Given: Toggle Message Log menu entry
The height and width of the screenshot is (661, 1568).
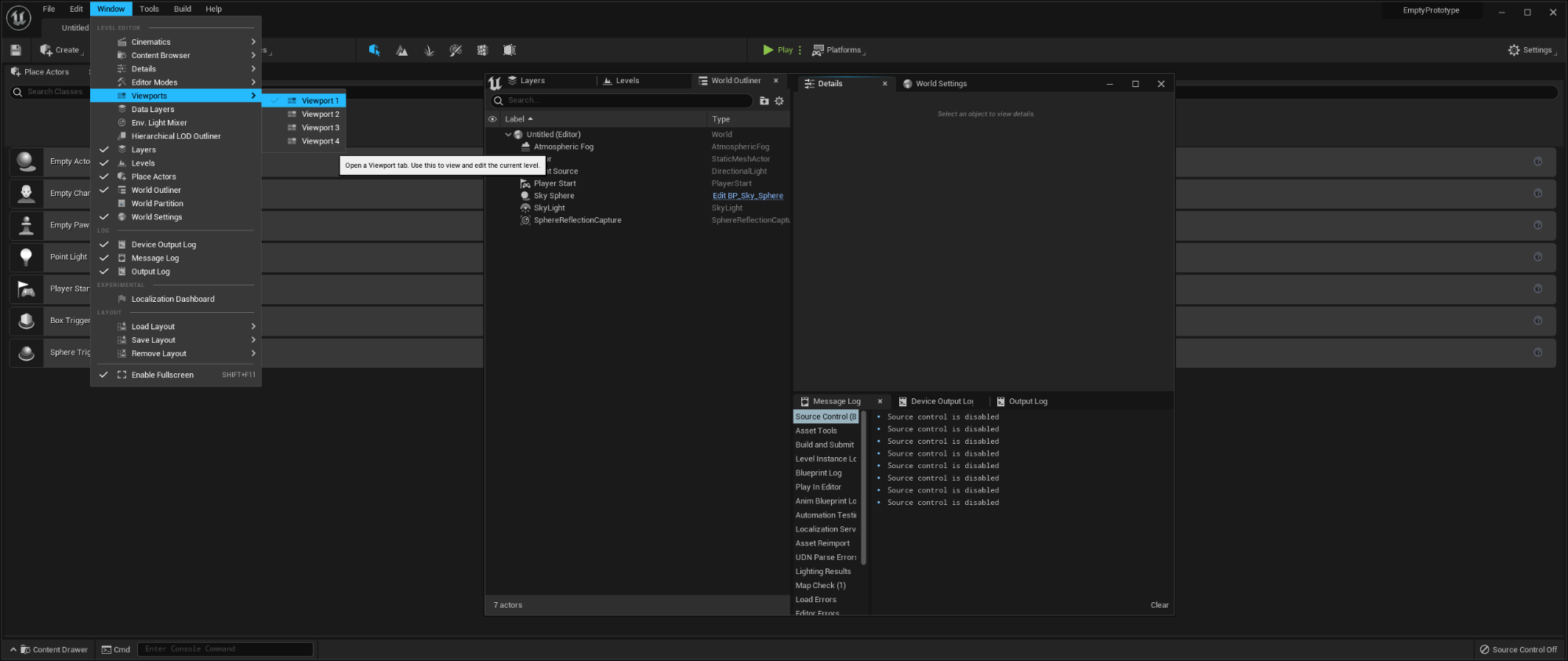Looking at the screenshot, I should point(176,258).
